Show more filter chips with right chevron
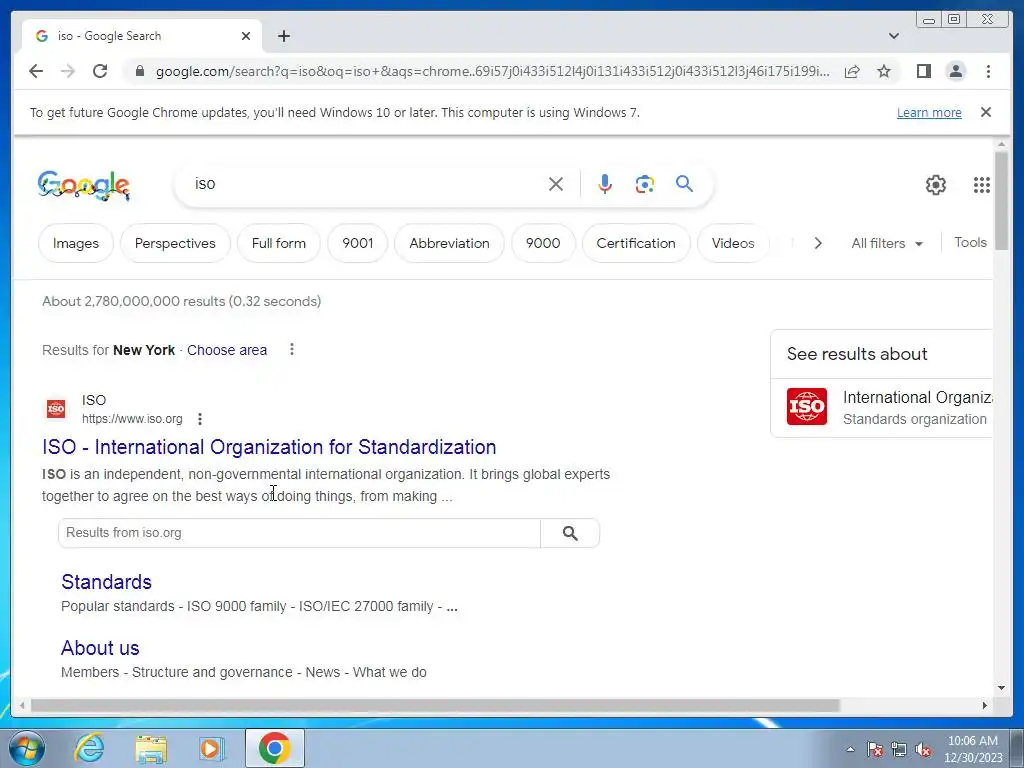Image resolution: width=1024 pixels, height=768 pixels. 818,243
